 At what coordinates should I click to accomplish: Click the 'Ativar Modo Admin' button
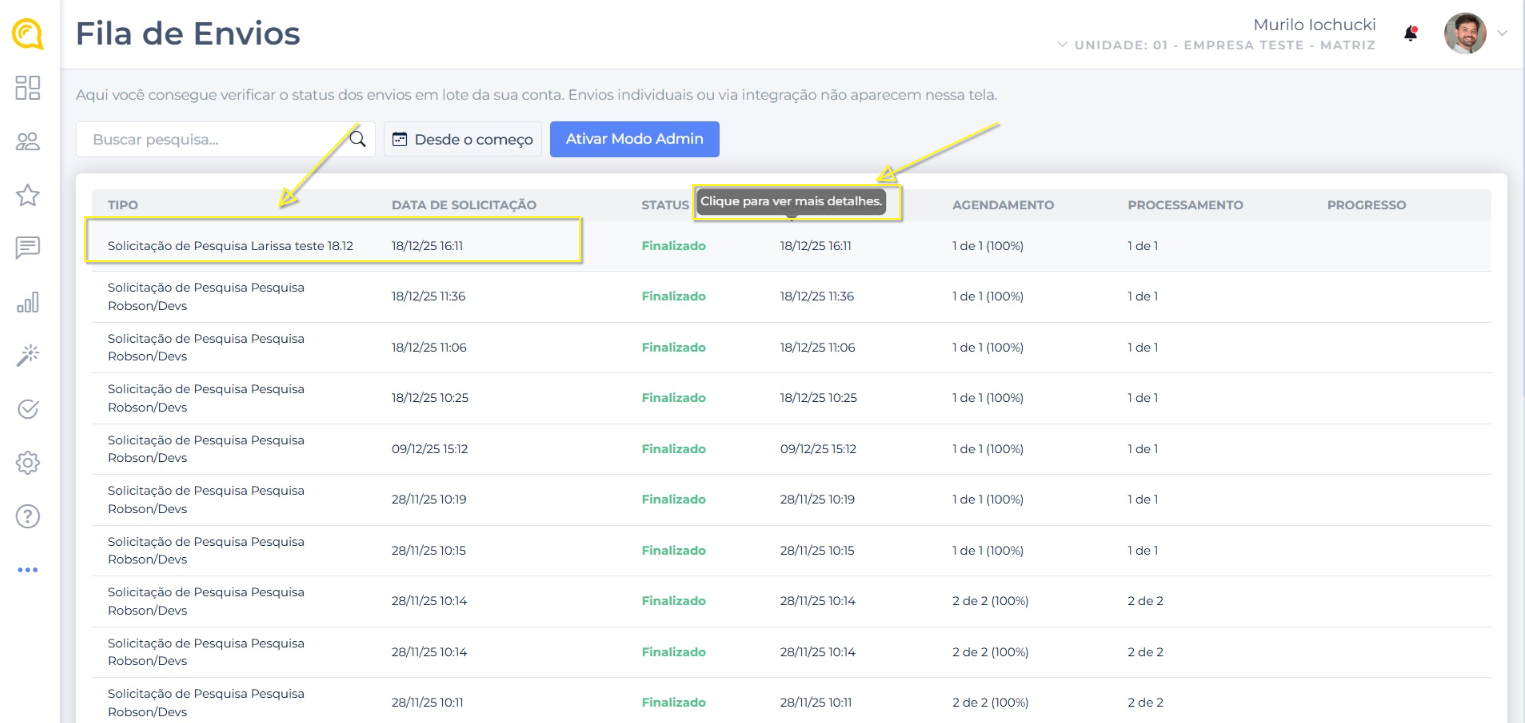coord(634,139)
